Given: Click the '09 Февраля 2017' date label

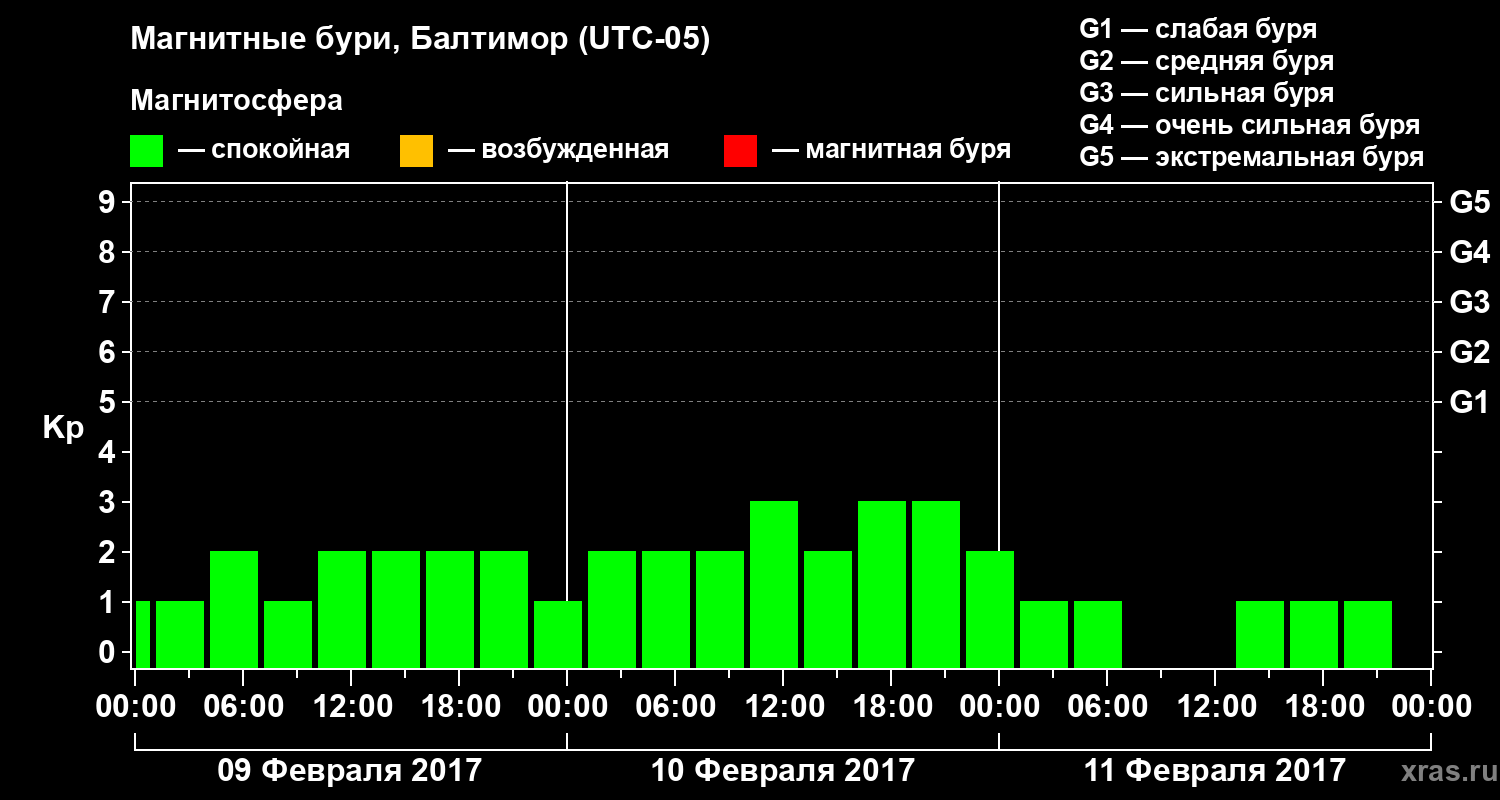Looking at the screenshot, I should 350,771.
